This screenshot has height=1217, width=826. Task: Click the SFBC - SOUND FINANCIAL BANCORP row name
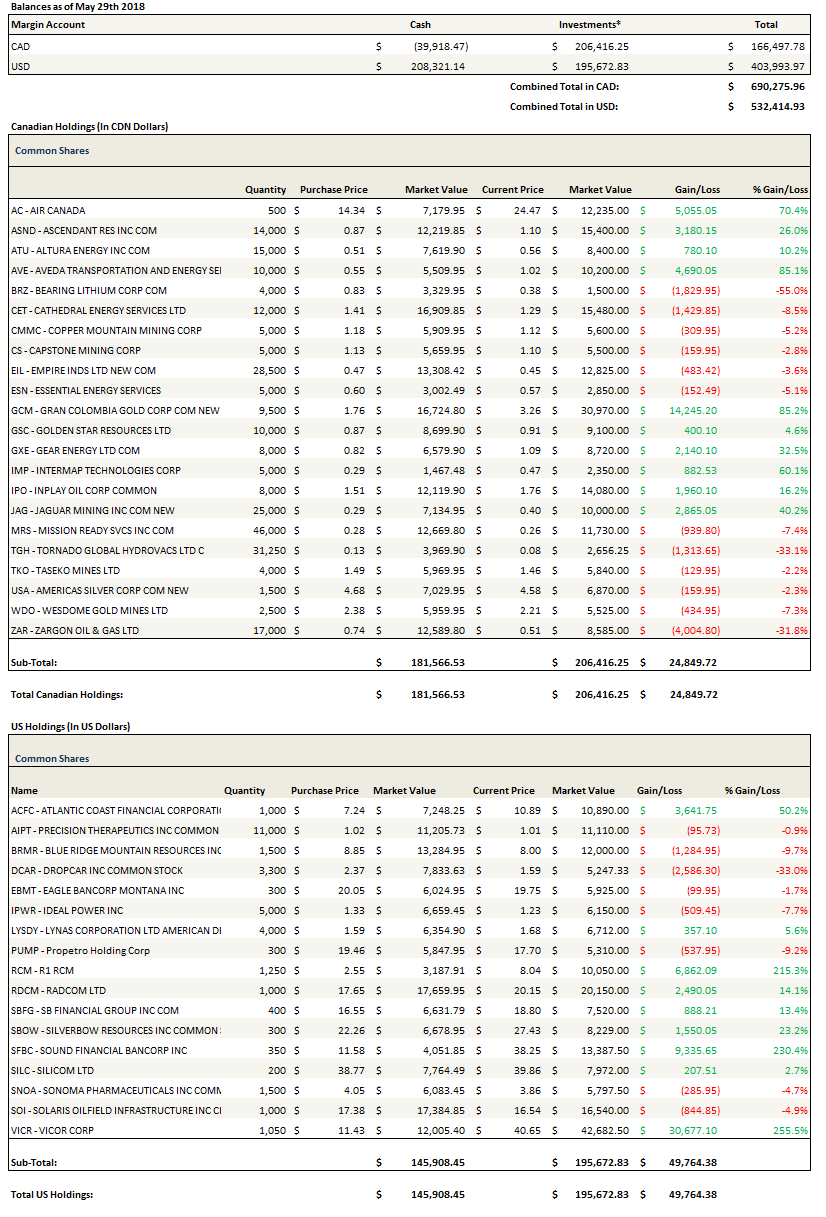99,1051
